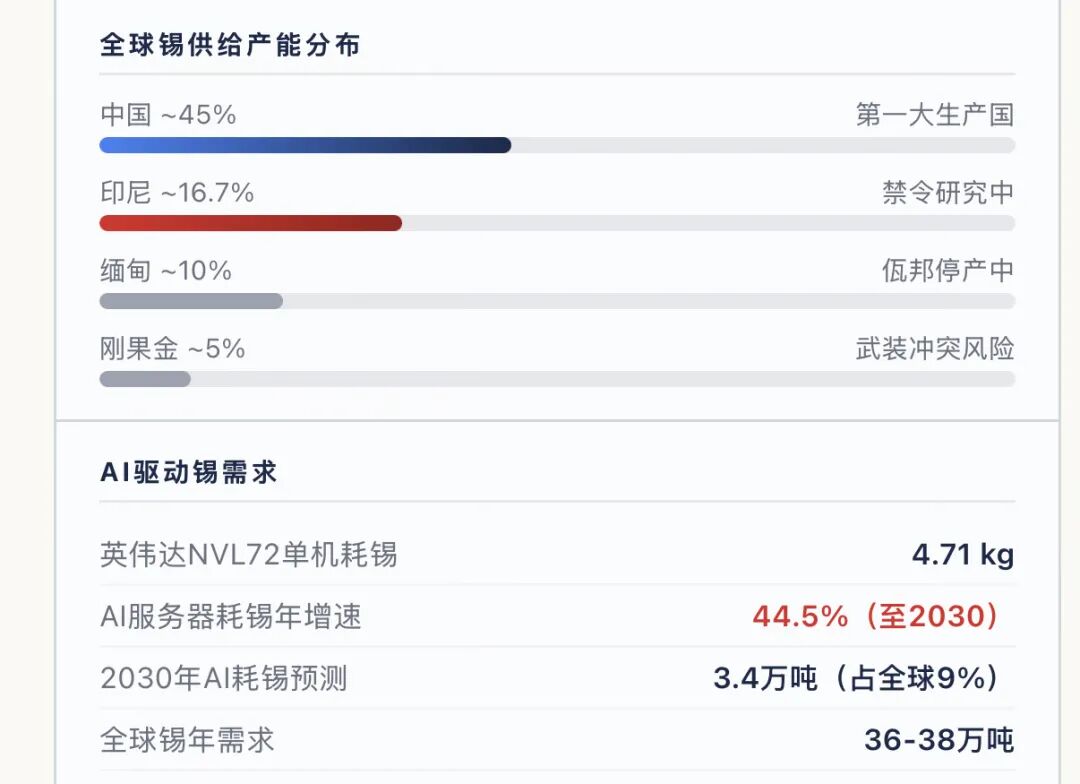The image size is (1080, 784).
Task: Click the gray 缅甸 ~10% progress bar
Action: pyautogui.click(x=191, y=301)
